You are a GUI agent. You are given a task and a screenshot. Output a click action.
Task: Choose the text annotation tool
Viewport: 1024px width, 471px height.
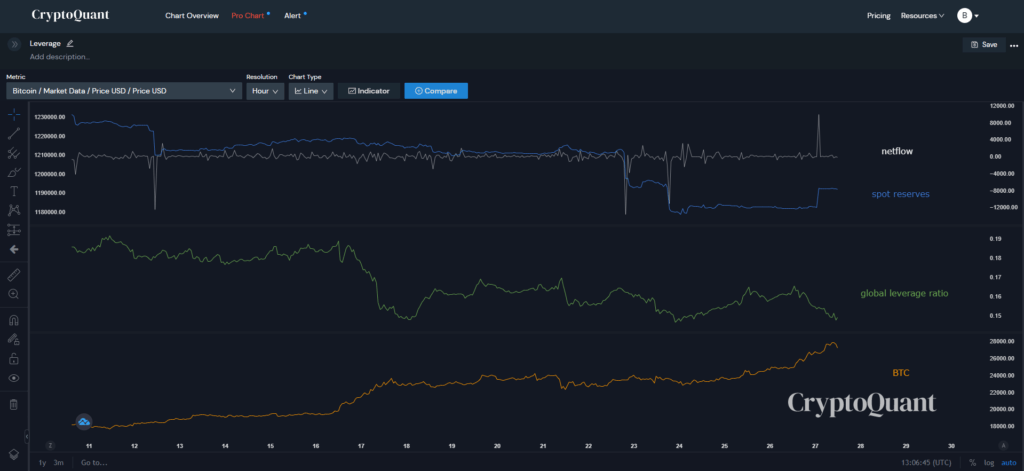pos(14,191)
